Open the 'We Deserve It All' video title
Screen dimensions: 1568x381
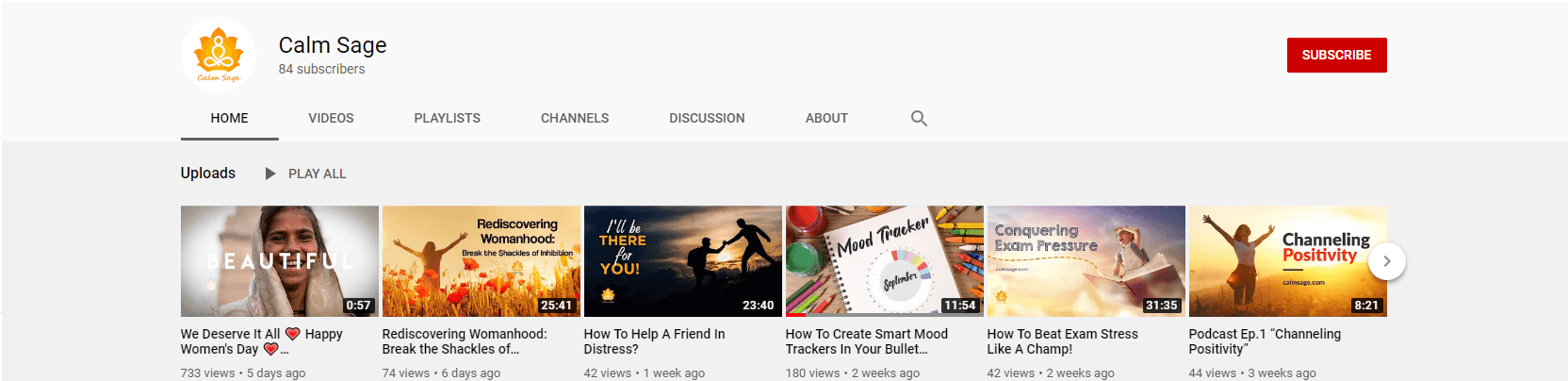(262, 341)
